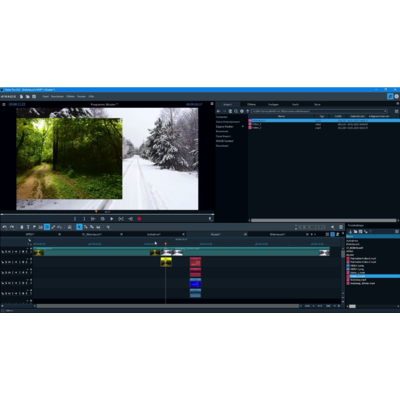Click the red record button

[139, 219]
